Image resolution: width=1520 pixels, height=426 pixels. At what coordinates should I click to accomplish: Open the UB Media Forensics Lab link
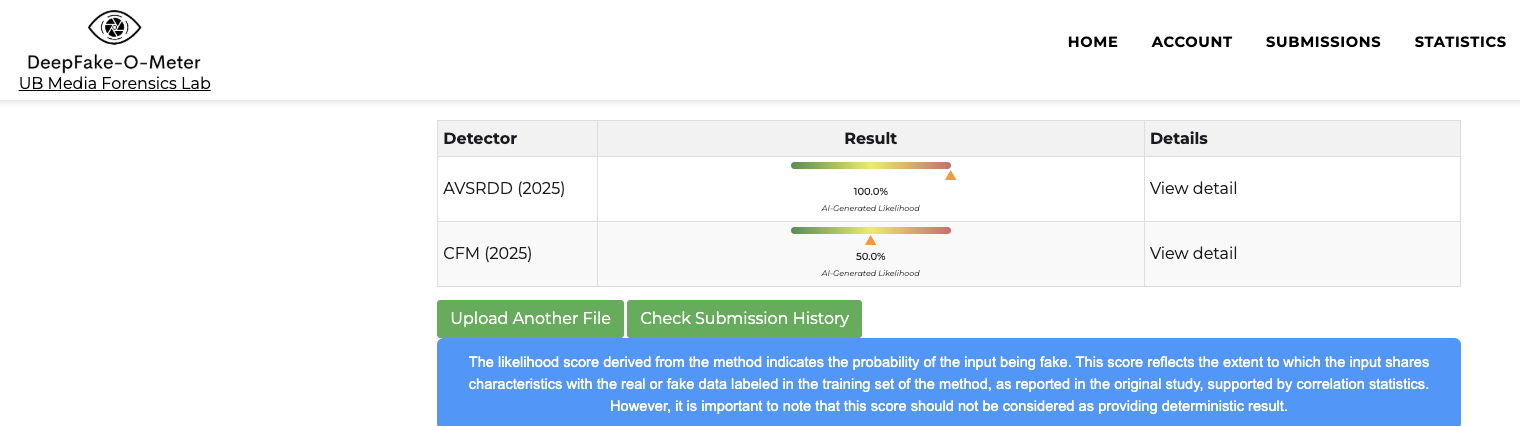point(114,84)
